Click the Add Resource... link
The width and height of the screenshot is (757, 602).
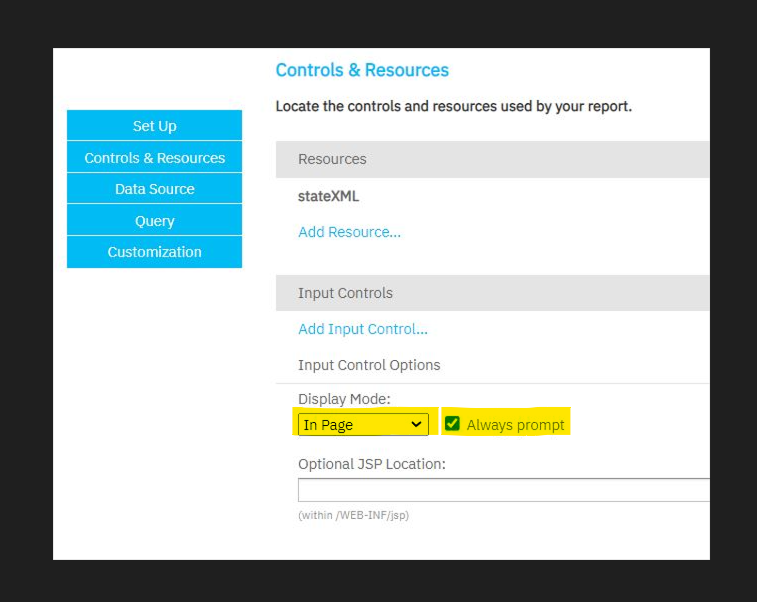tap(350, 232)
